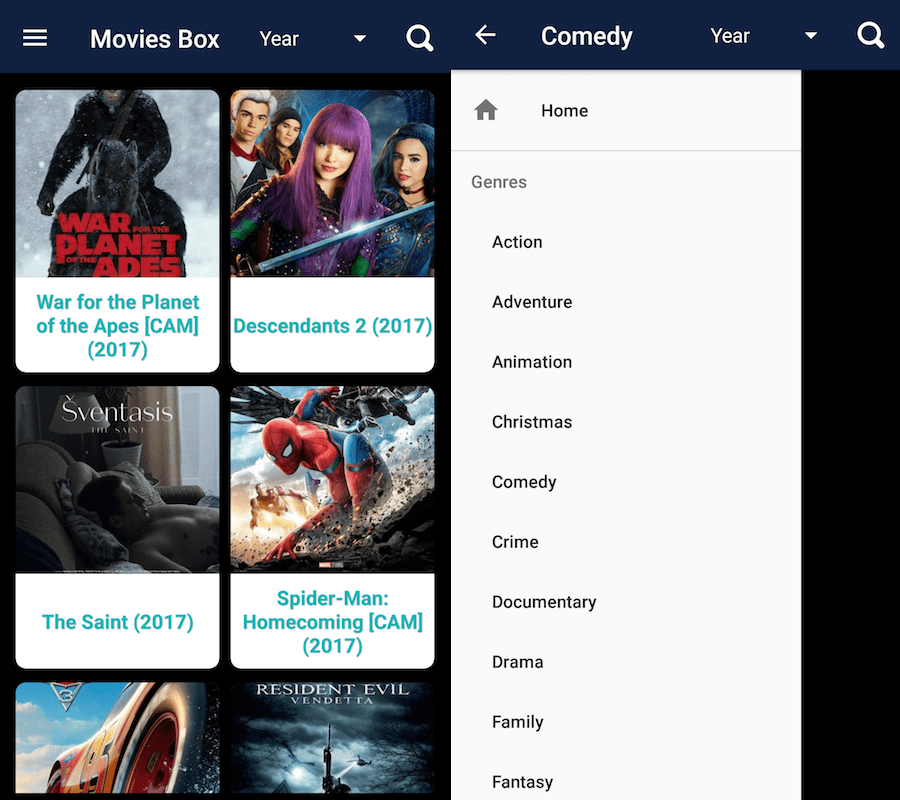This screenshot has height=800, width=900.
Task: Click the Genres section heading
Action: [x=499, y=182]
